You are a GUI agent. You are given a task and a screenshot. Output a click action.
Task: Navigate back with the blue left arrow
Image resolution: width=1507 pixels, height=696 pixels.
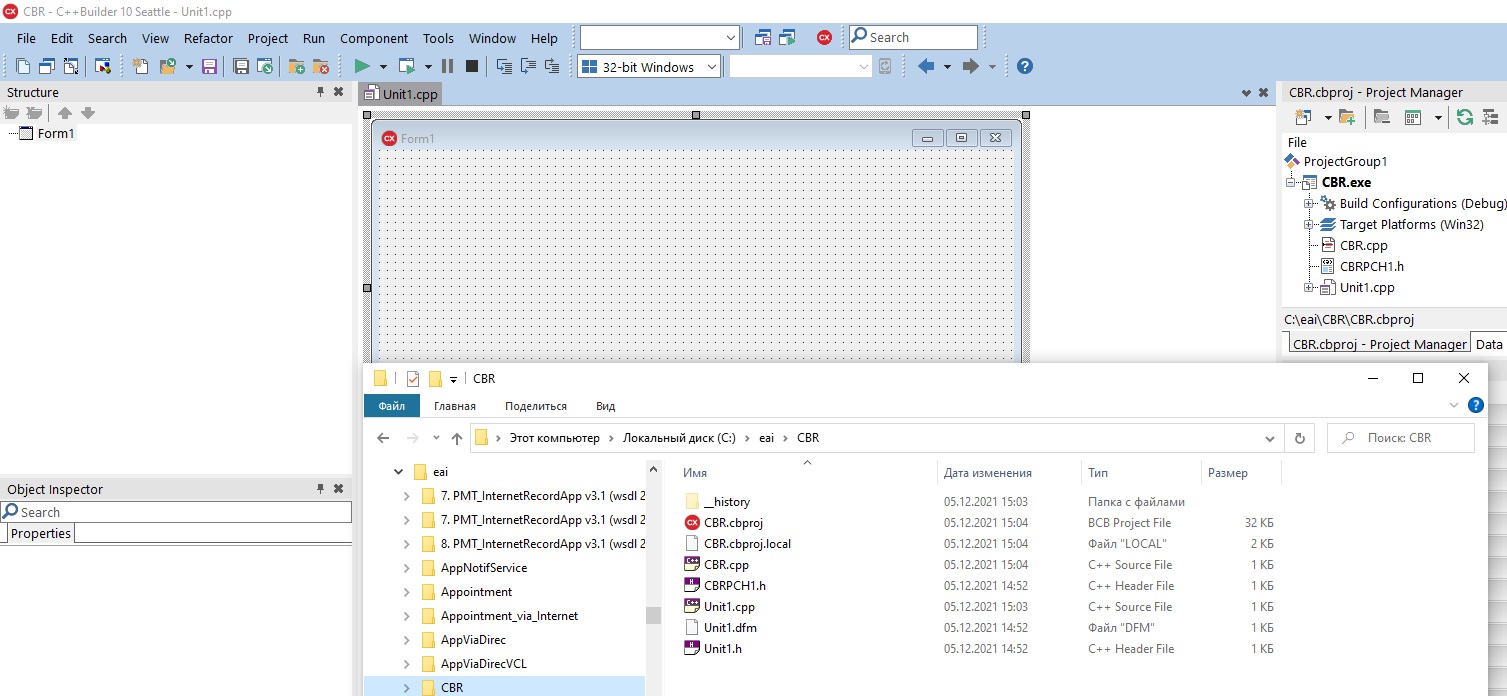926,66
